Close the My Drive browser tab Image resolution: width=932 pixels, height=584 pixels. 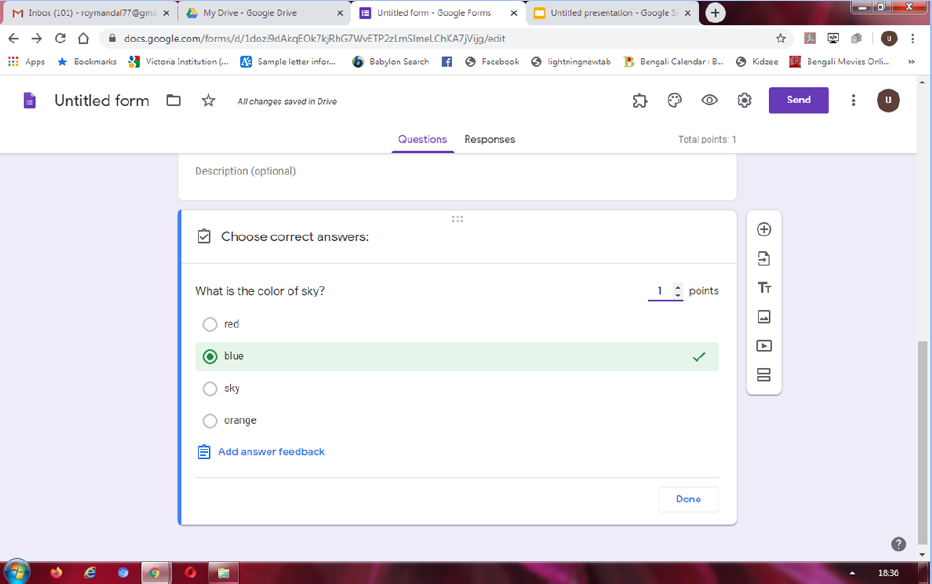(340, 12)
